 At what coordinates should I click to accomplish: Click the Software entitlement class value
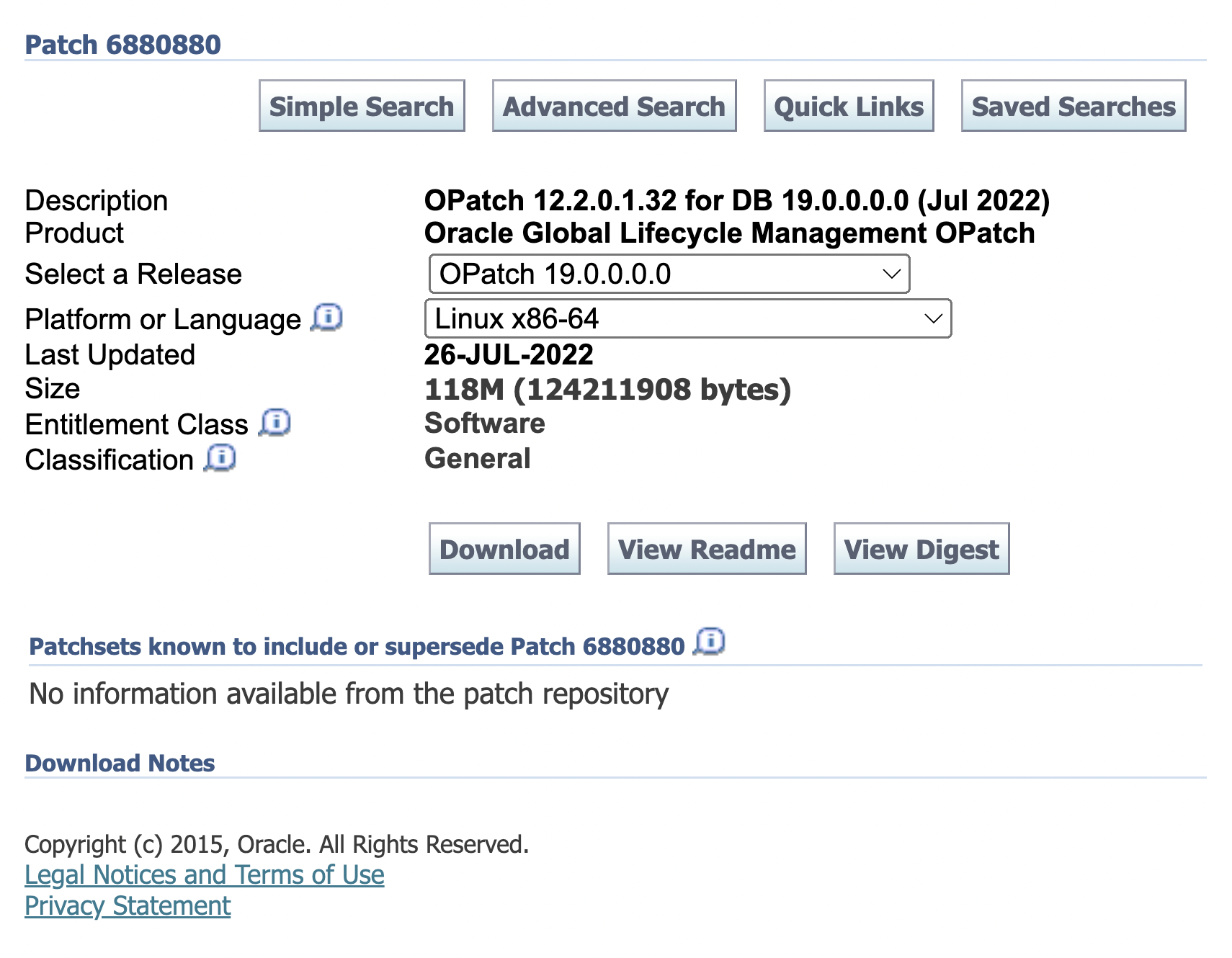coord(485,423)
